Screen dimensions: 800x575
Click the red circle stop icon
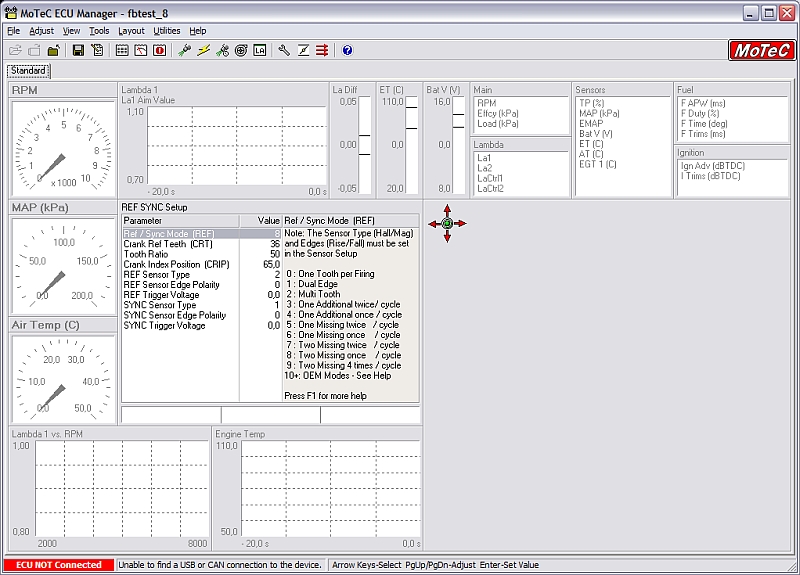tap(160, 51)
